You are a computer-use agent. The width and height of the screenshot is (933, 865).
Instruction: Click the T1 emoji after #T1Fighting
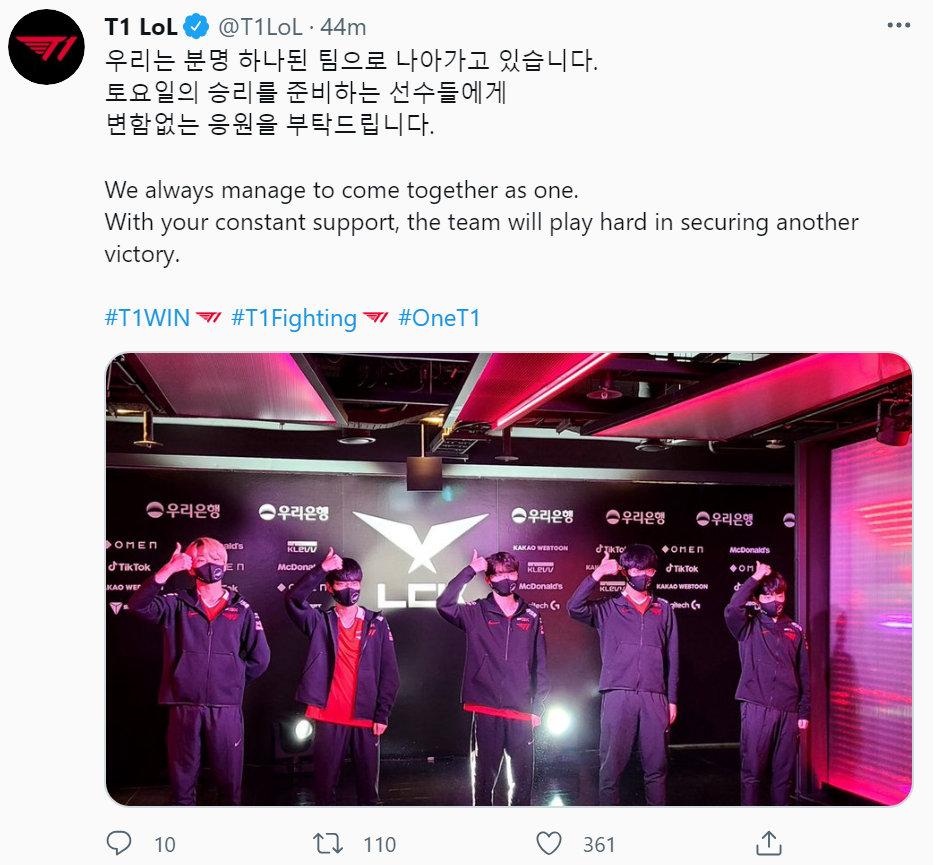point(375,318)
